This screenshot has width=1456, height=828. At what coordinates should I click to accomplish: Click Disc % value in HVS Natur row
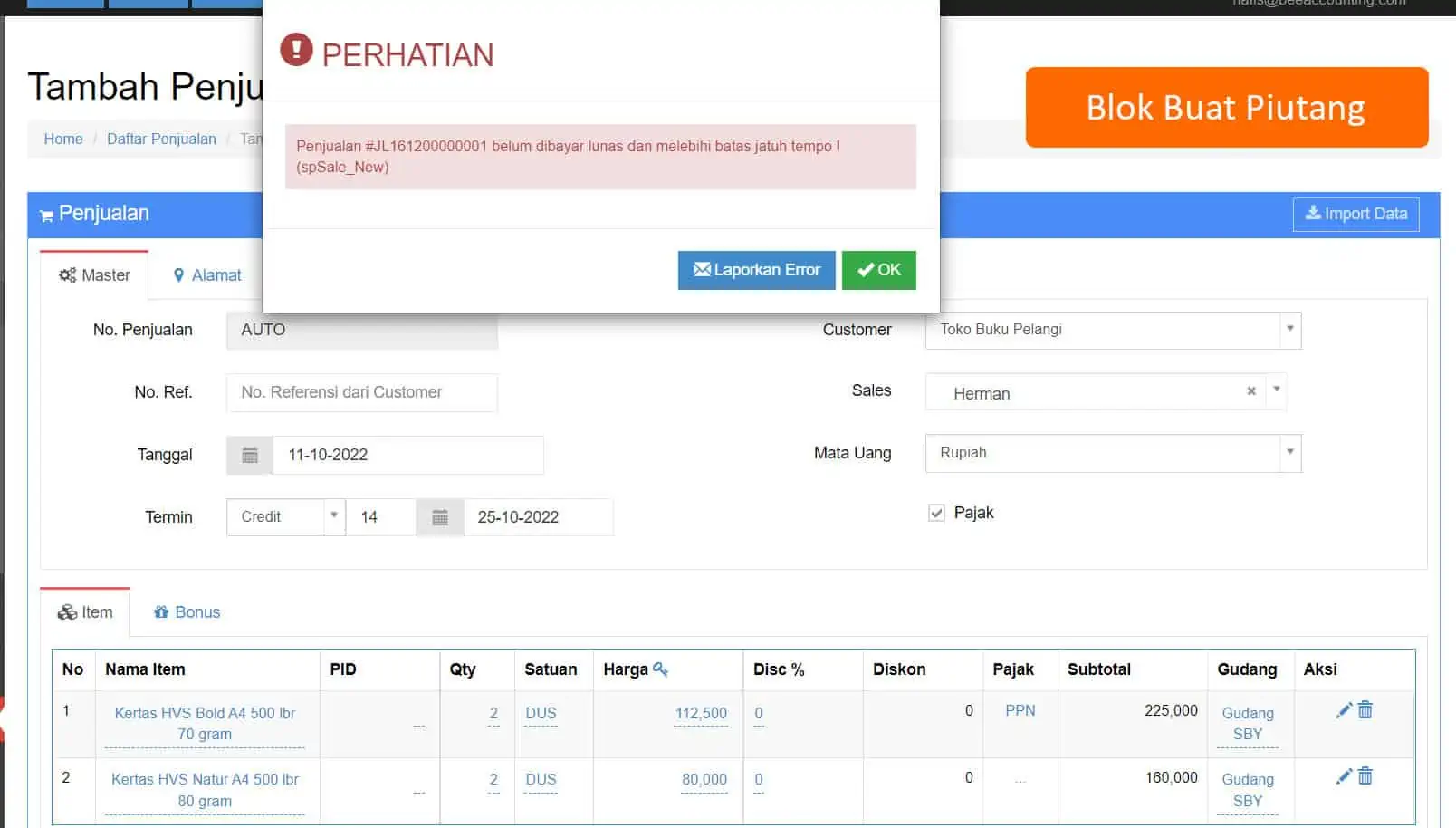759,780
